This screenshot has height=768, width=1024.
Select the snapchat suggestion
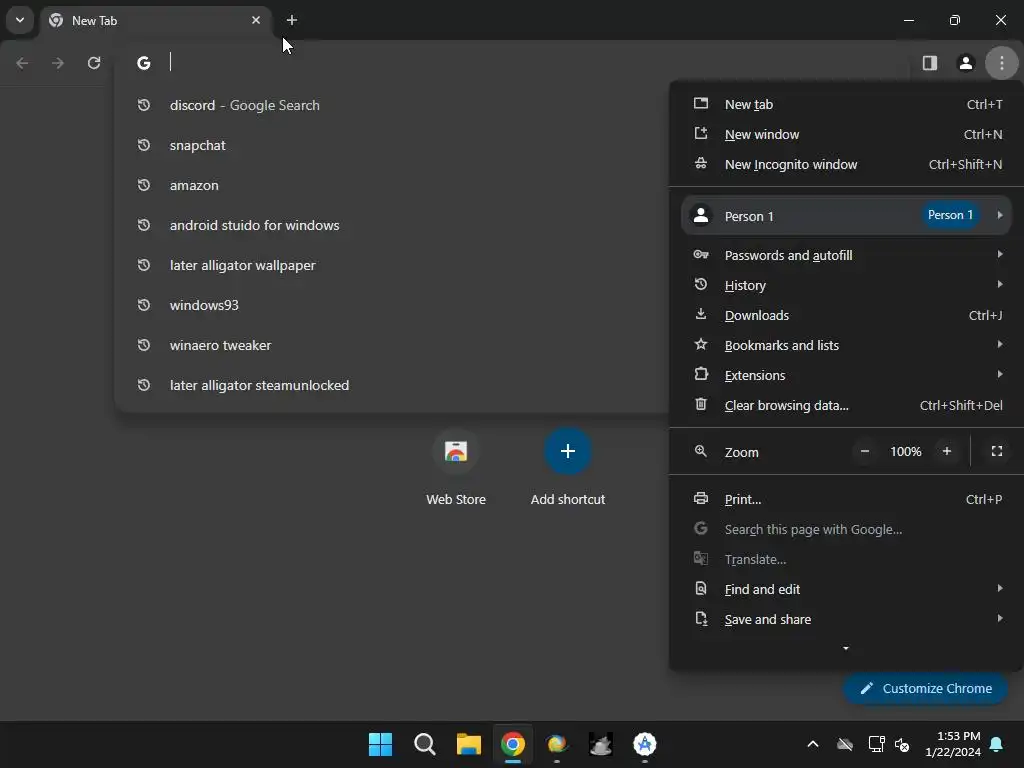(x=392, y=145)
